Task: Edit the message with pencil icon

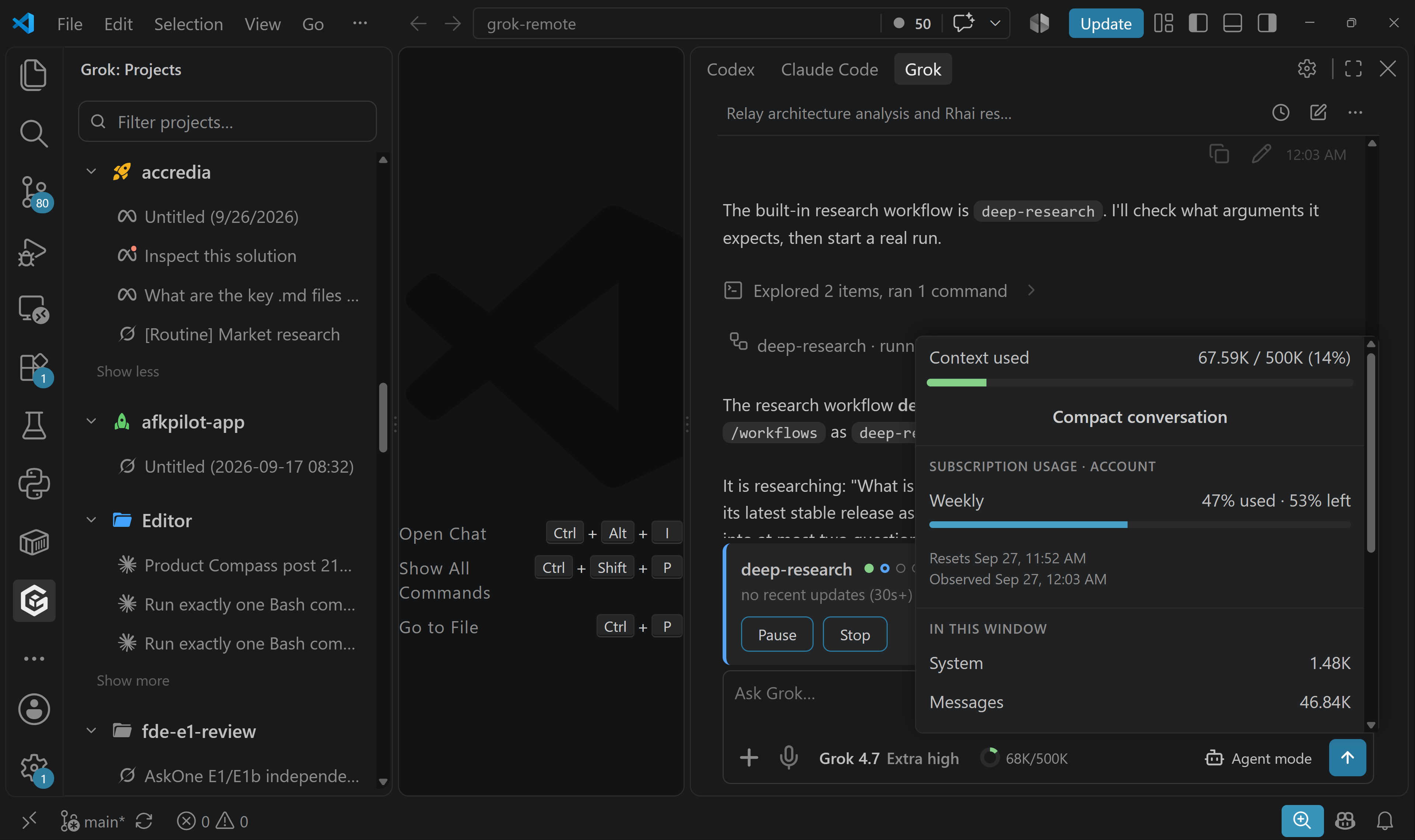Action: (x=1261, y=154)
